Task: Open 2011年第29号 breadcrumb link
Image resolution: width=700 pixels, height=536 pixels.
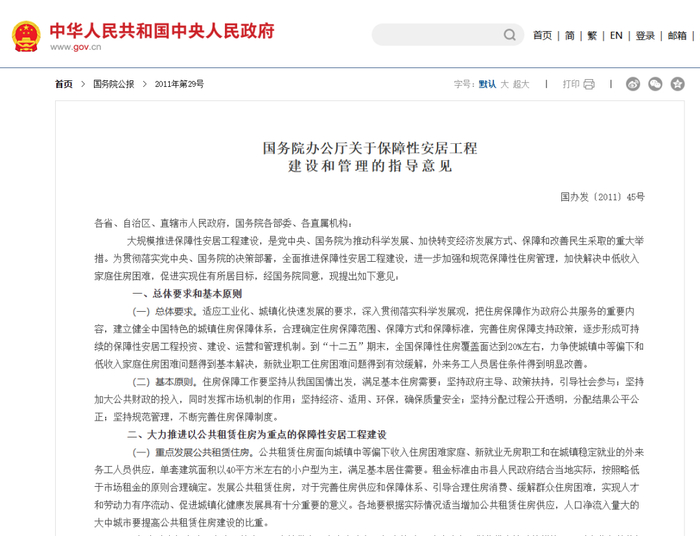Action: (x=179, y=84)
